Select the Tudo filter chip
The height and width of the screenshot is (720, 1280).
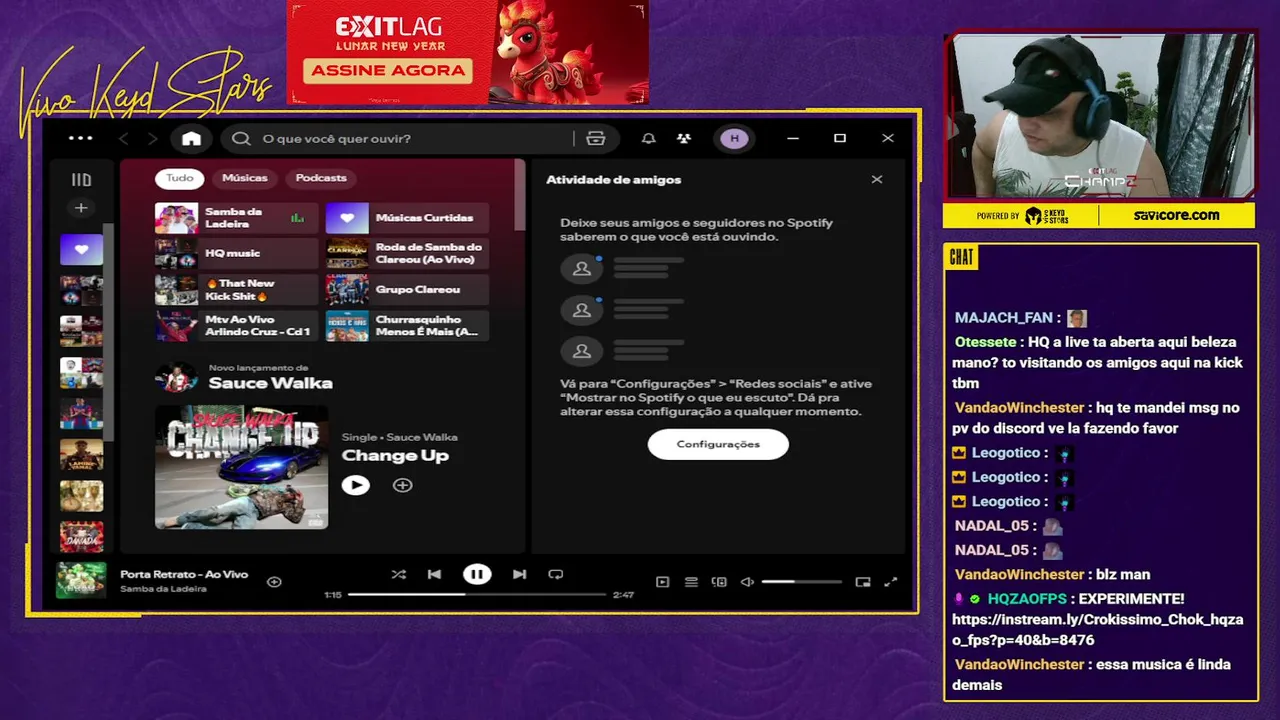(x=180, y=178)
